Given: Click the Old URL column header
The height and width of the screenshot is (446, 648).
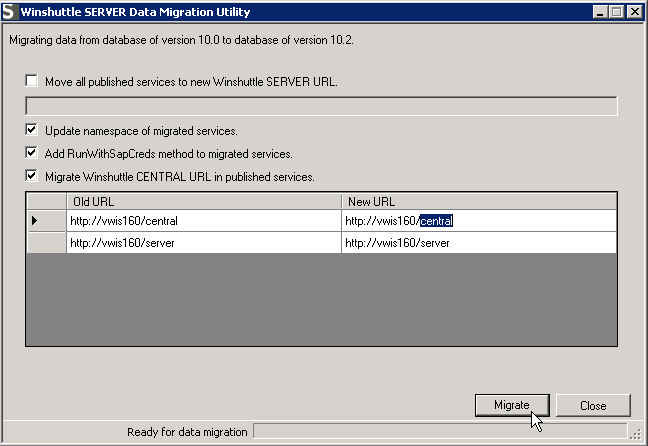Looking at the screenshot, I should pos(204,201).
